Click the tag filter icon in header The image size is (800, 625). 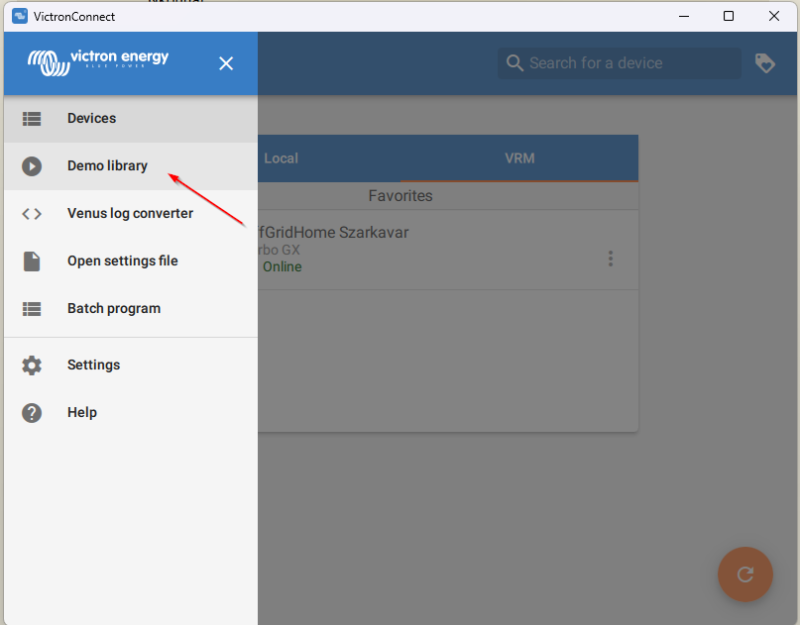coord(765,63)
